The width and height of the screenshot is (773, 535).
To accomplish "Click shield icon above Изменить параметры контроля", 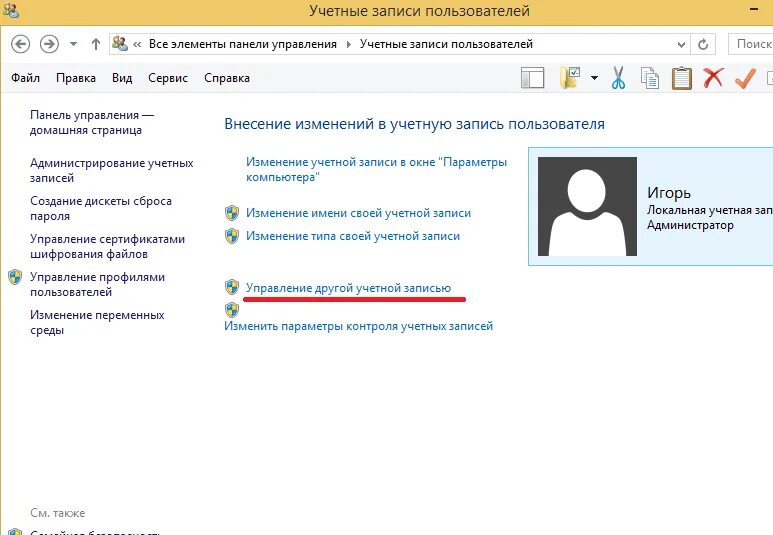I will point(232,310).
